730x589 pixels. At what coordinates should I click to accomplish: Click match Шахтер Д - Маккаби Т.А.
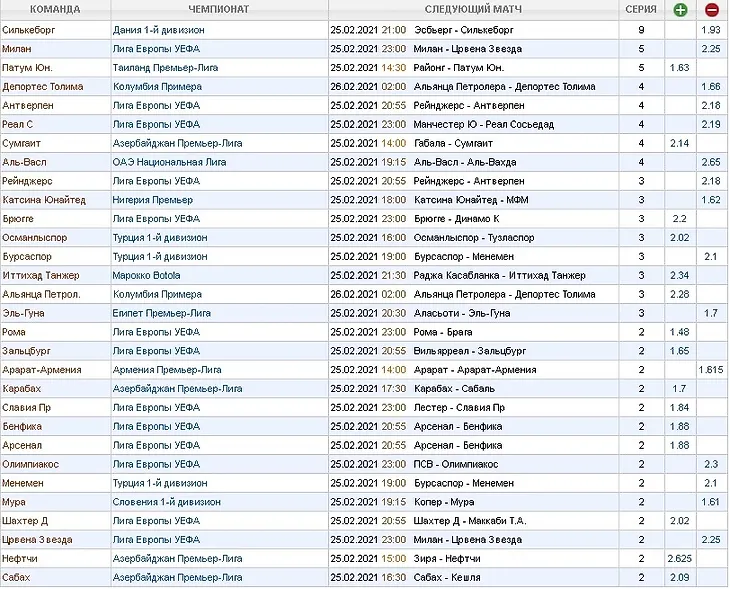coord(470,521)
